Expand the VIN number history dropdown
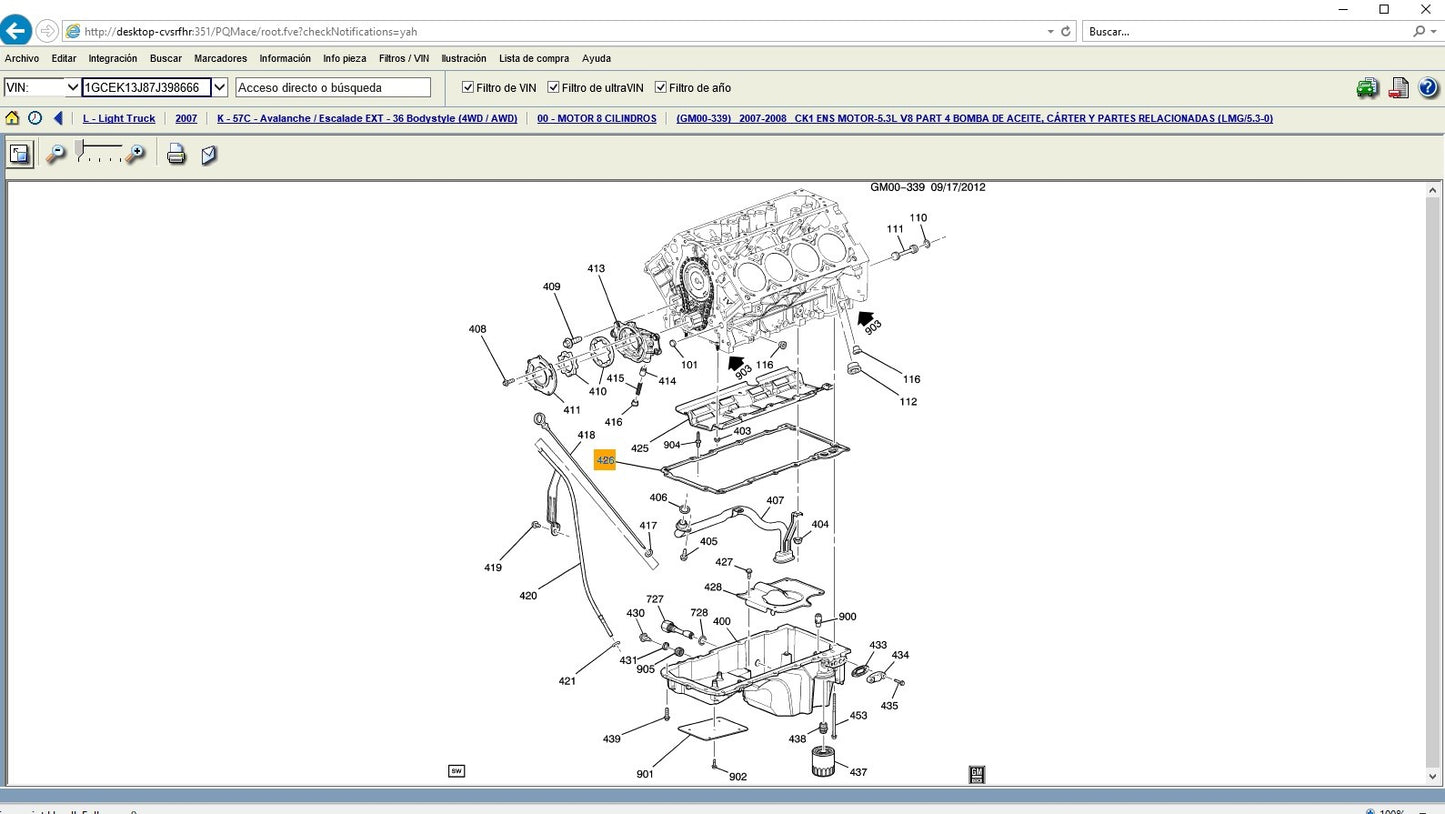Viewport: 1445px width, 814px height. (x=220, y=88)
